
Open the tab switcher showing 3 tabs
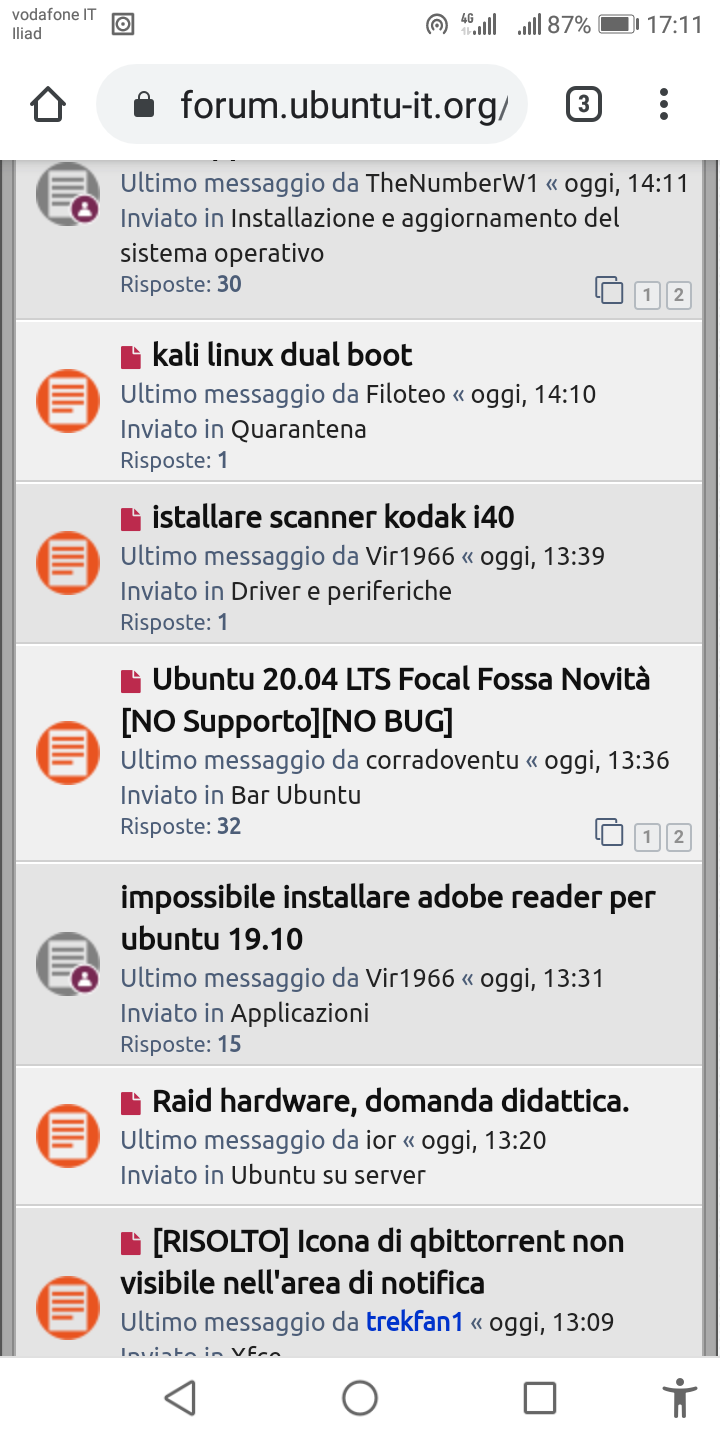(x=584, y=104)
